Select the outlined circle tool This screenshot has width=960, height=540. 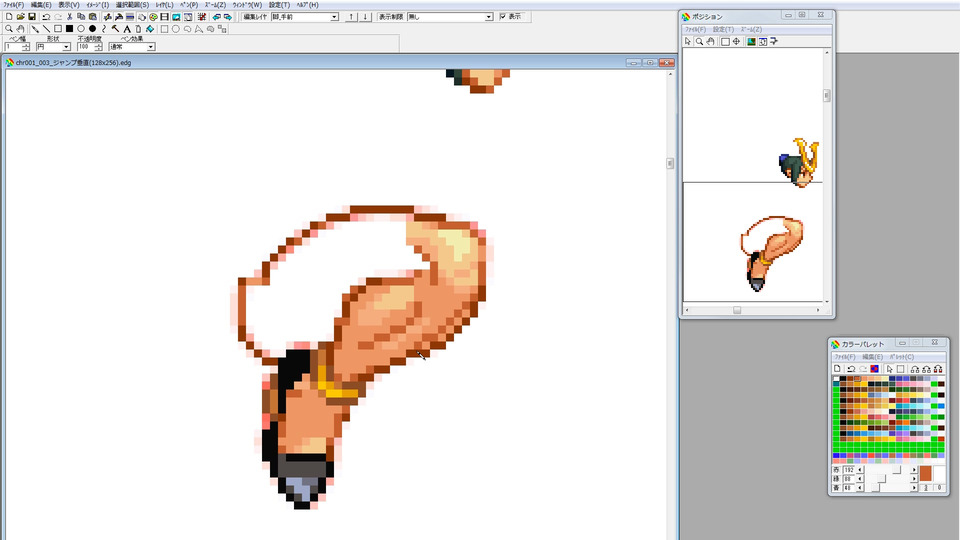point(81,29)
